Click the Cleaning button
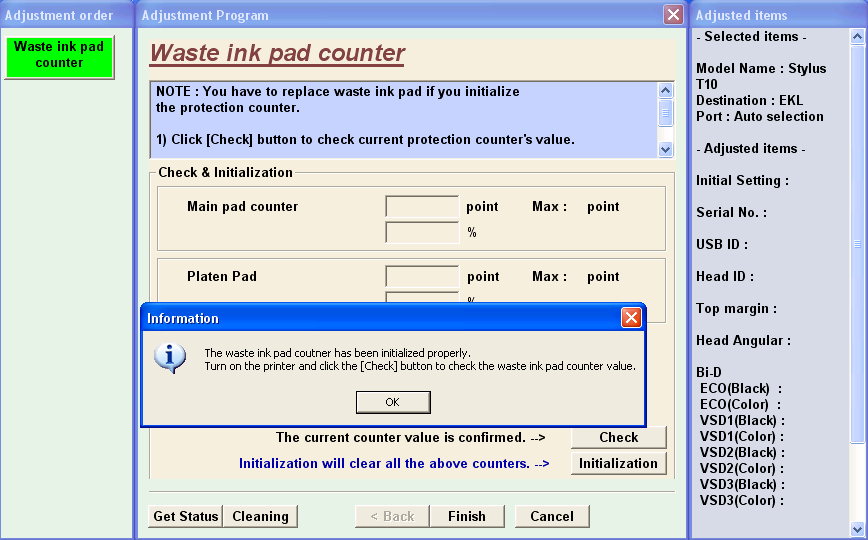Viewport: 868px width, 540px height. pos(260,516)
